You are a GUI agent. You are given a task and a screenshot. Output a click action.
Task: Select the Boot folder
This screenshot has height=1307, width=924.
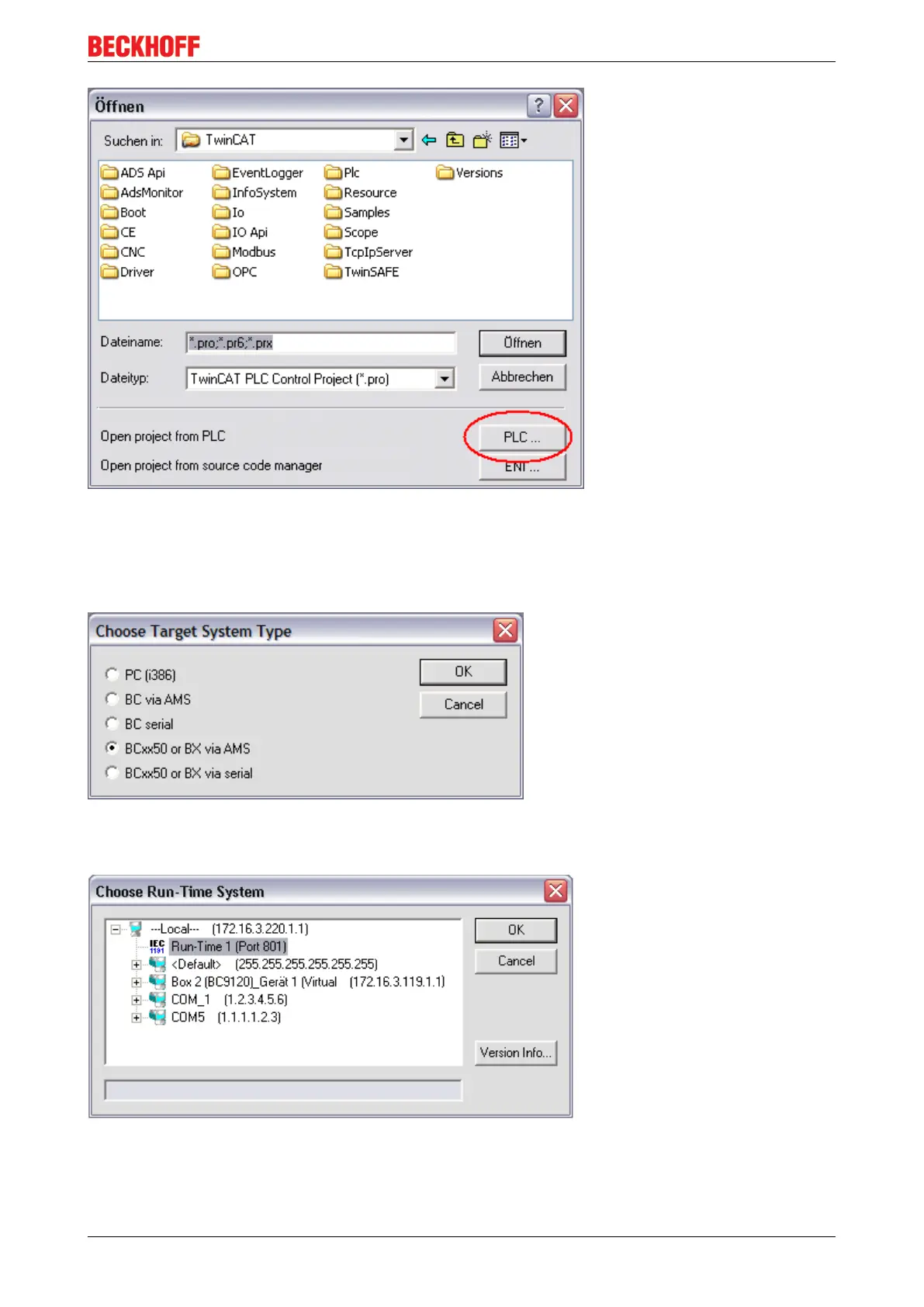point(123,212)
